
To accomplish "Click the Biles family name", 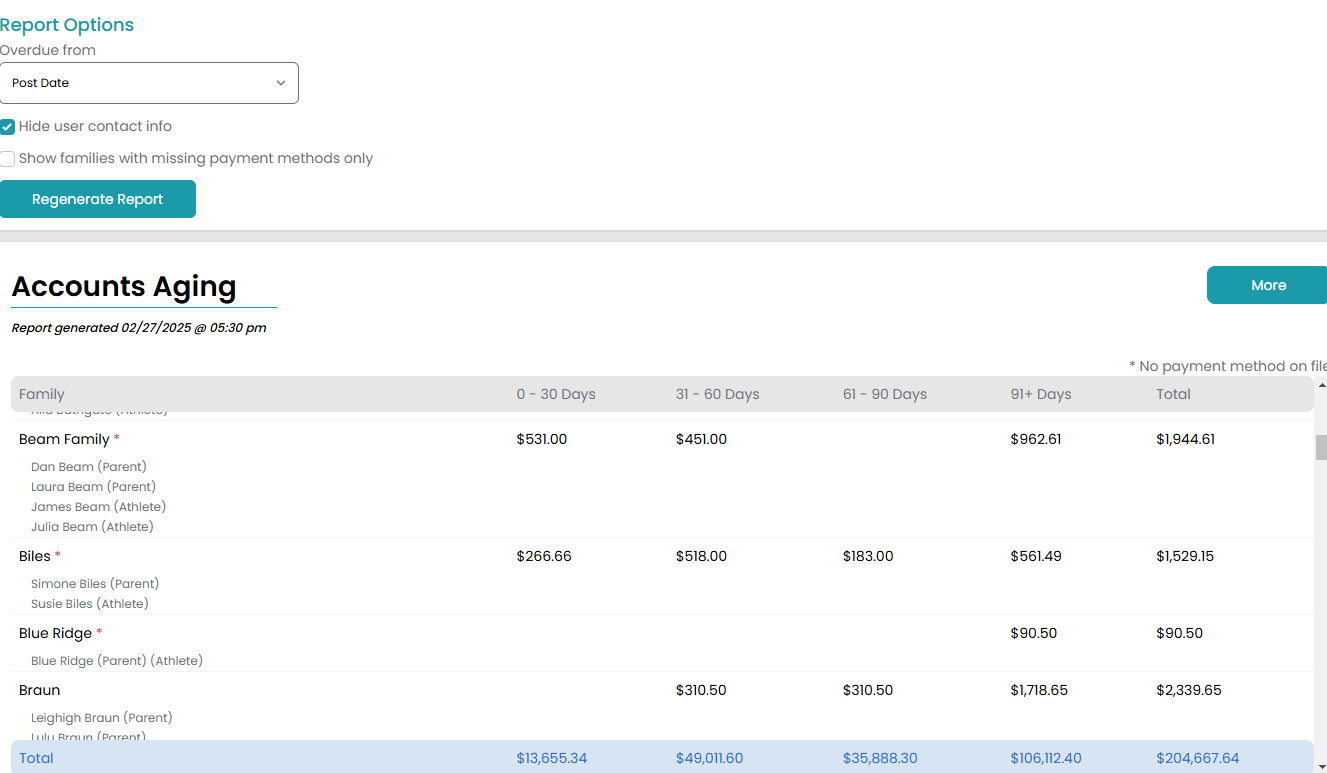I will tap(35, 556).
